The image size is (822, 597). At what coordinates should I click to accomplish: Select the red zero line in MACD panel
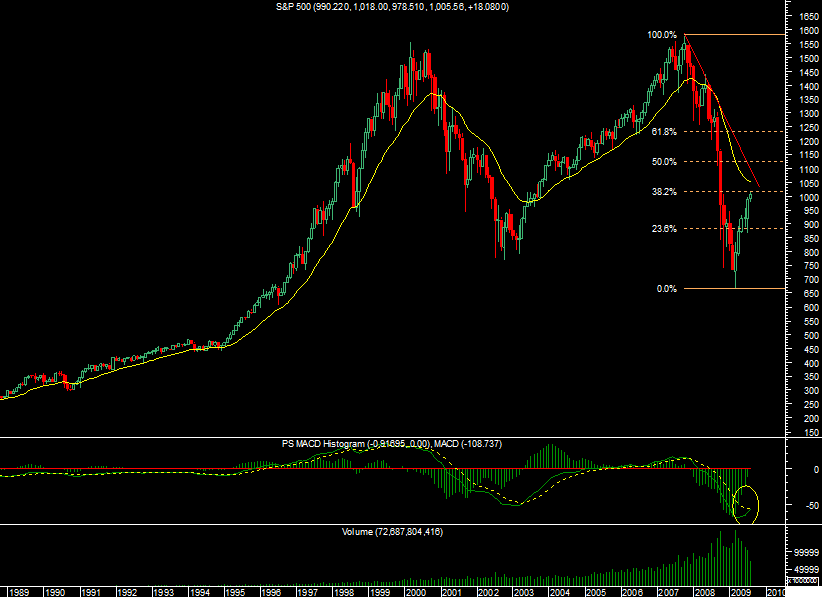pos(375,469)
